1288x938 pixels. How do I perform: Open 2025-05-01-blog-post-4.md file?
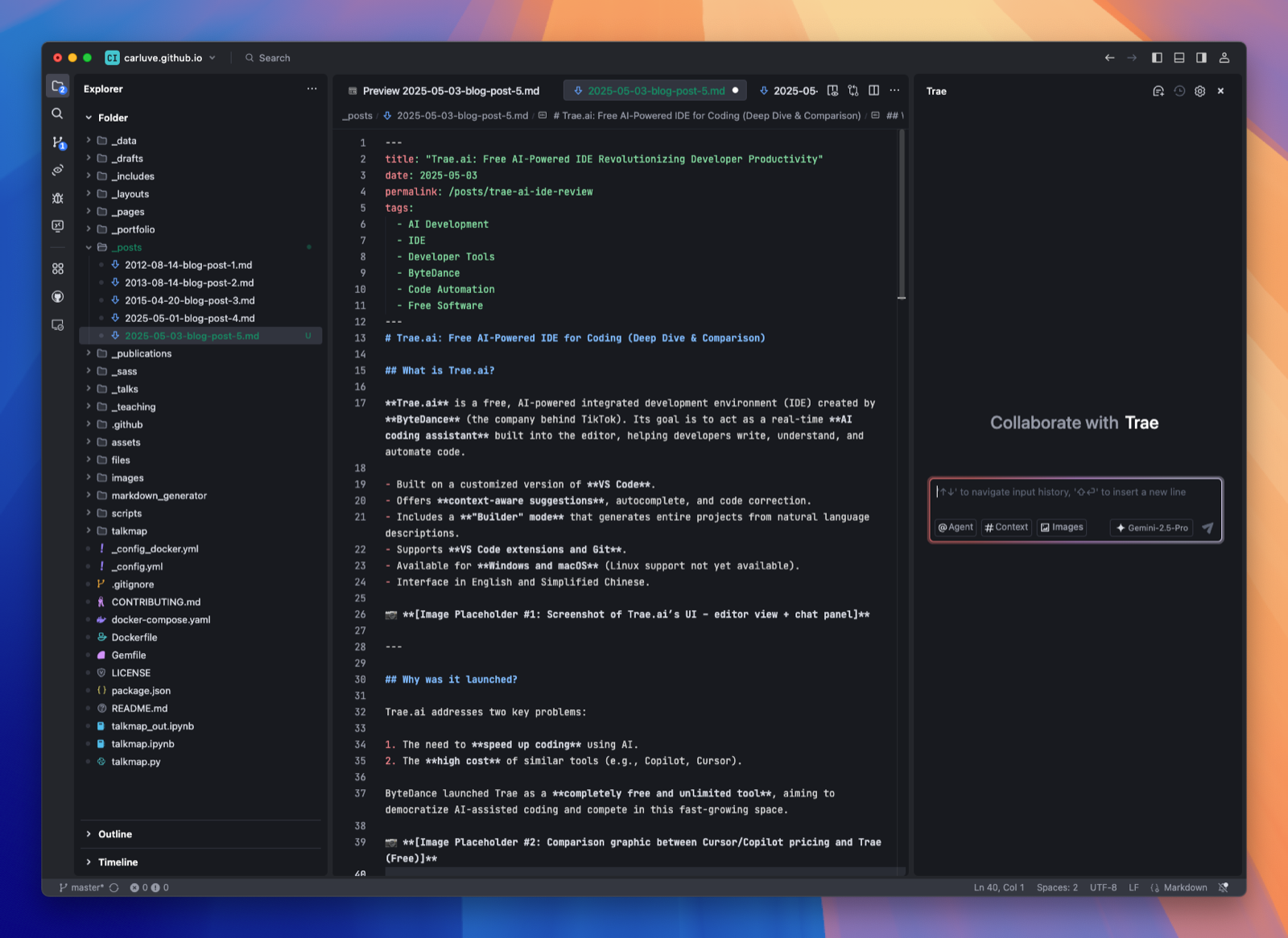click(x=189, y=318)
